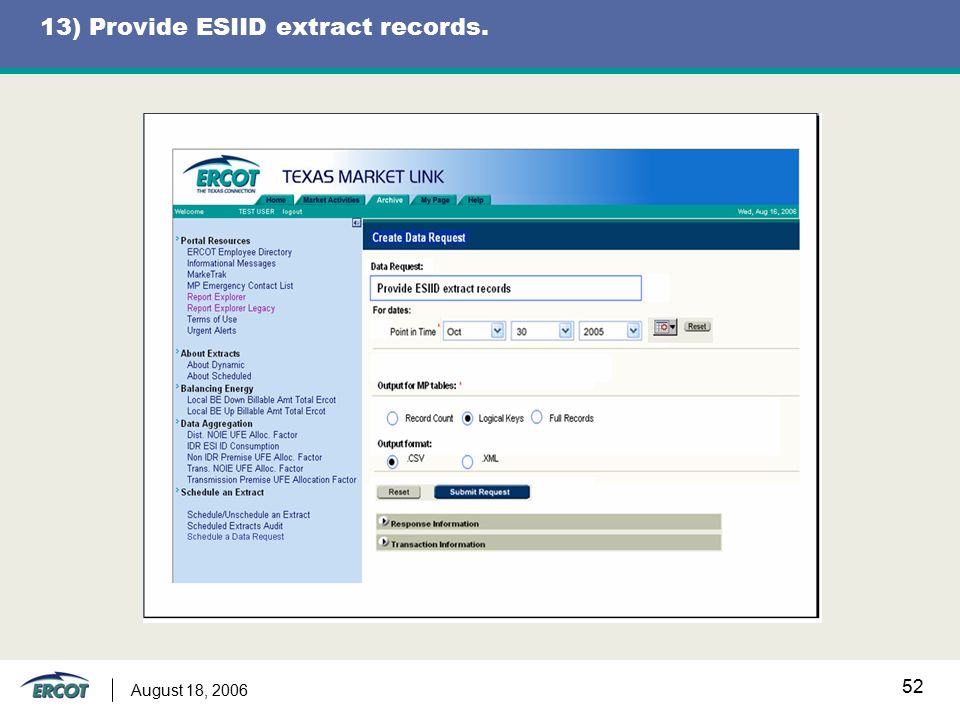Click the Submit Request button
This screenshot has width=960, height=720.
[x=482, y=492]
